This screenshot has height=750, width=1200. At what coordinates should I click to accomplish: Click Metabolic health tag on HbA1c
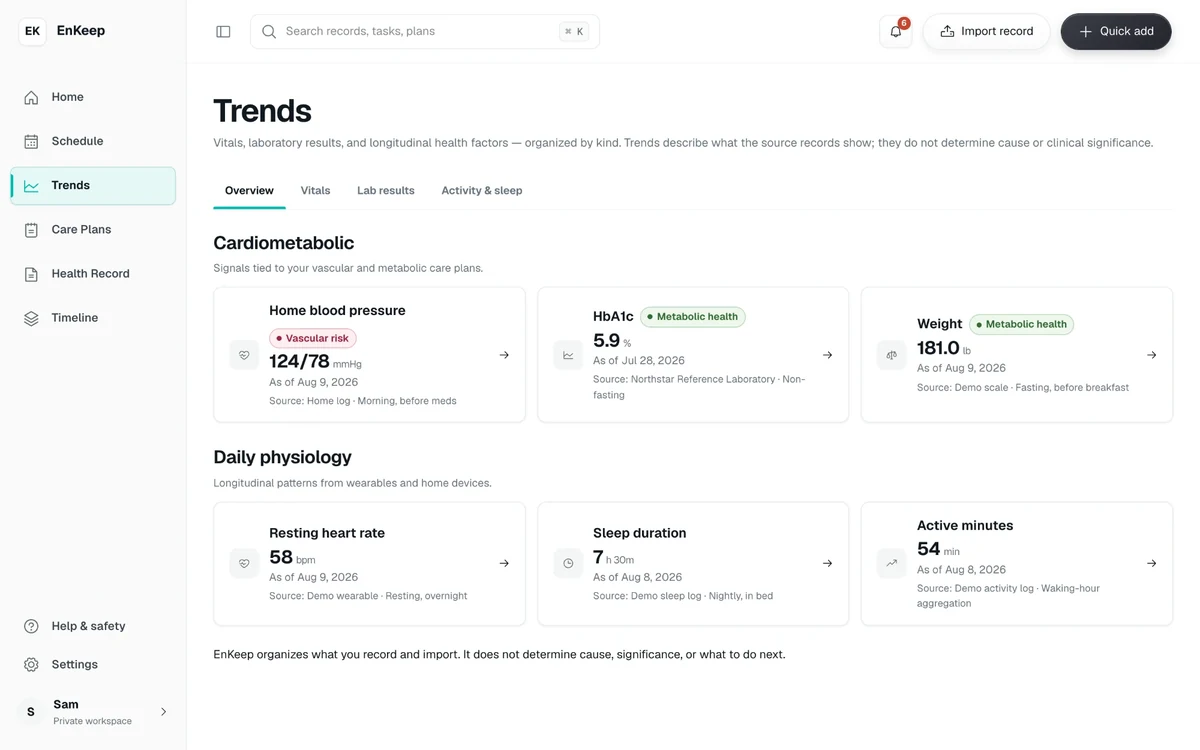tap(692, 317)
